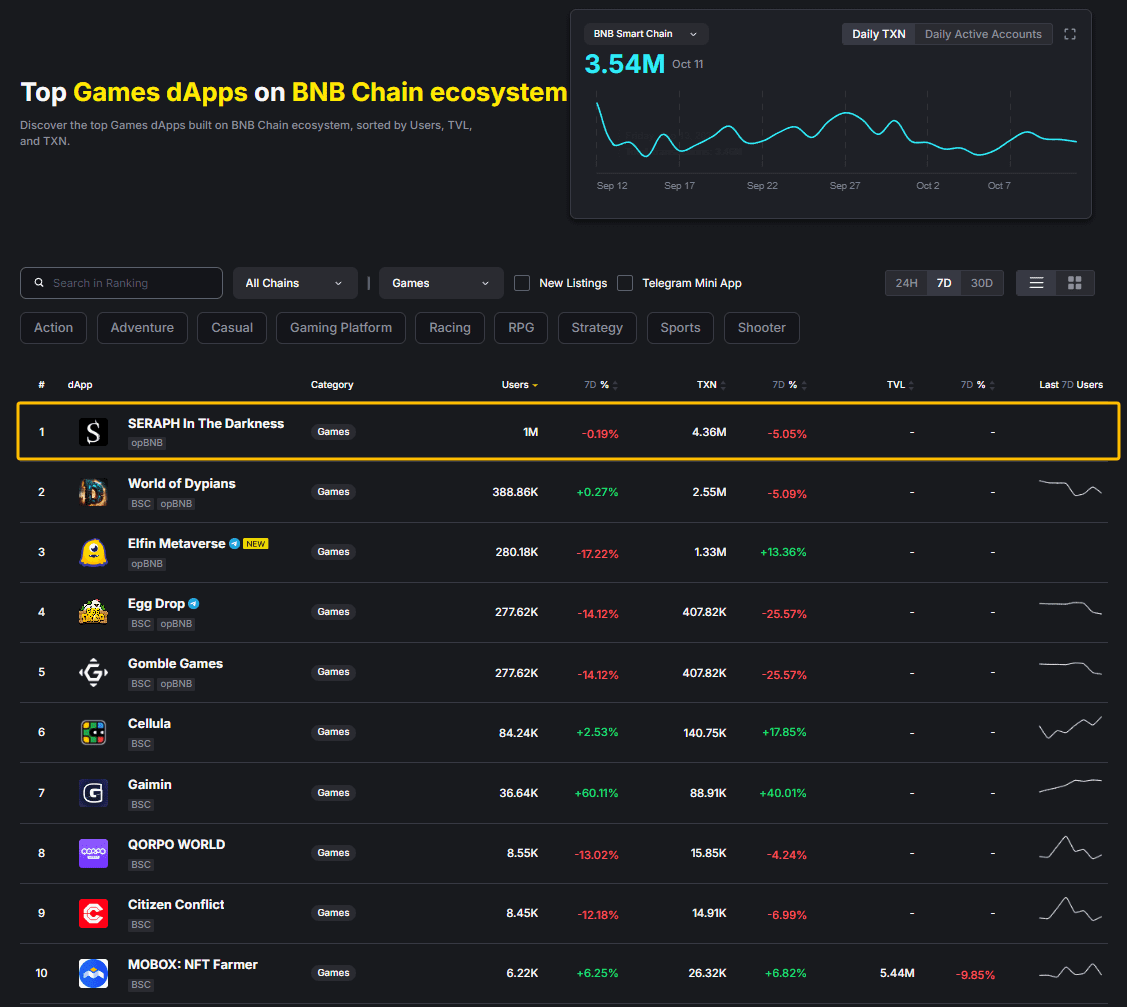
Task: Open the BNB Smart Chain chart dropdown
Action: pyautogui.click(x=645, y=34)
